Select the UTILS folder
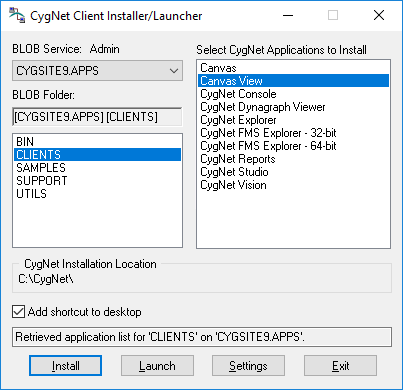403x390 pixels. 97,194
